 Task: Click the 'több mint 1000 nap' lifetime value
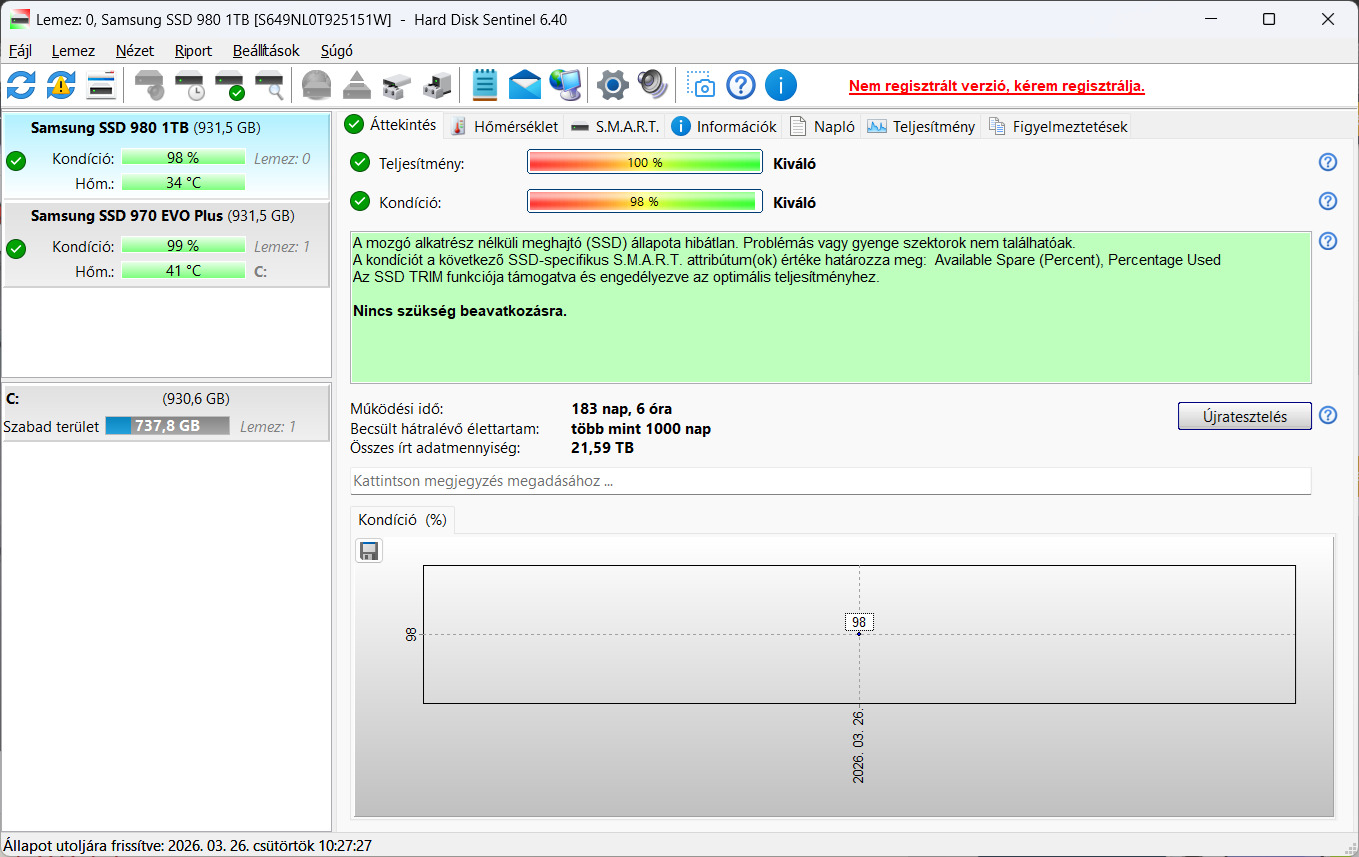click(641, 429)
